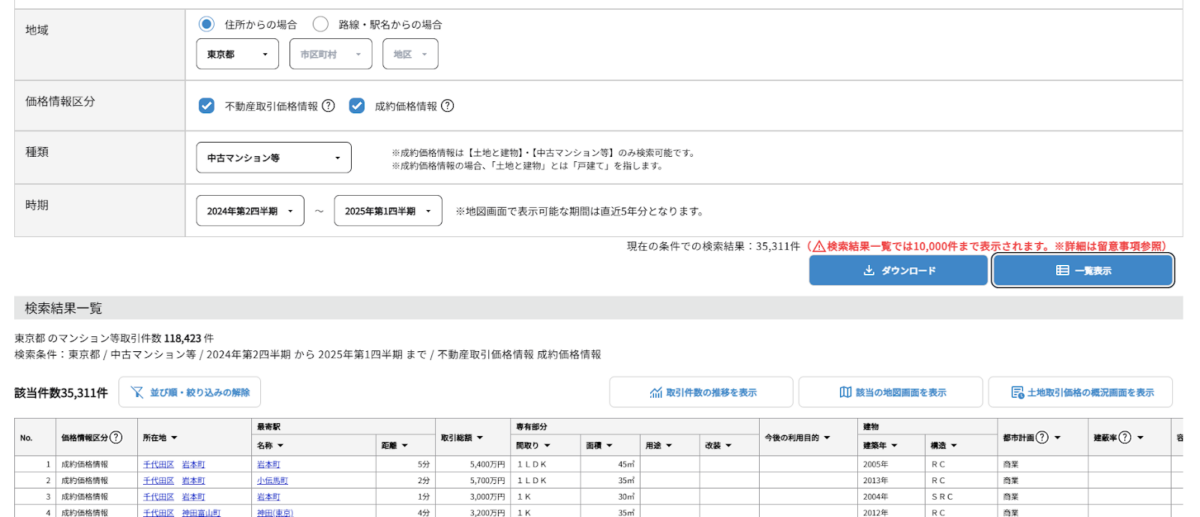Open 小伝馬町 station link in row 2
This screenshot has height=517, width=1200.
(269, 480)
